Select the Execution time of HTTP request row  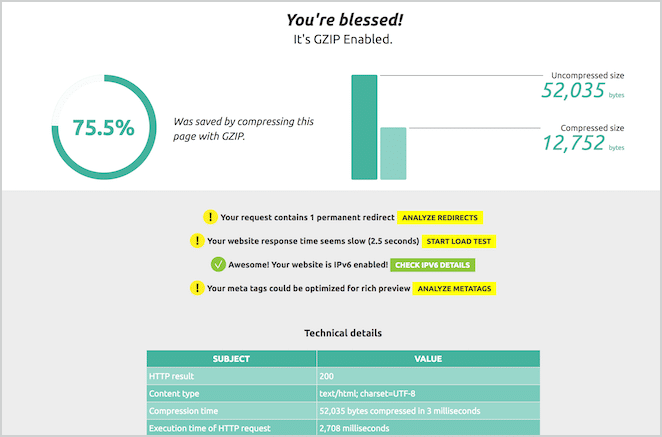[x=343, y=428]
